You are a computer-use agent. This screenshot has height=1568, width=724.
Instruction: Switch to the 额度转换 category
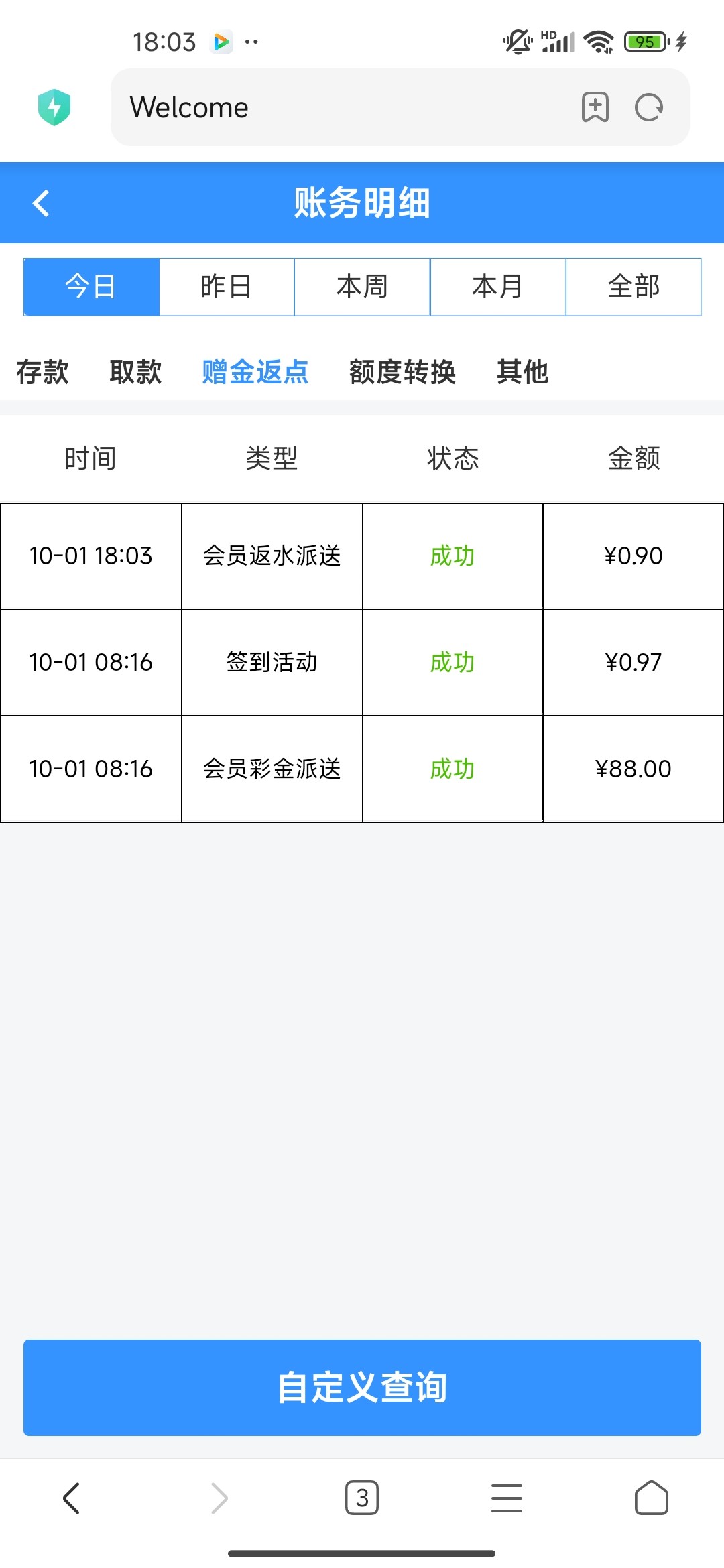(x=402, y=372)
